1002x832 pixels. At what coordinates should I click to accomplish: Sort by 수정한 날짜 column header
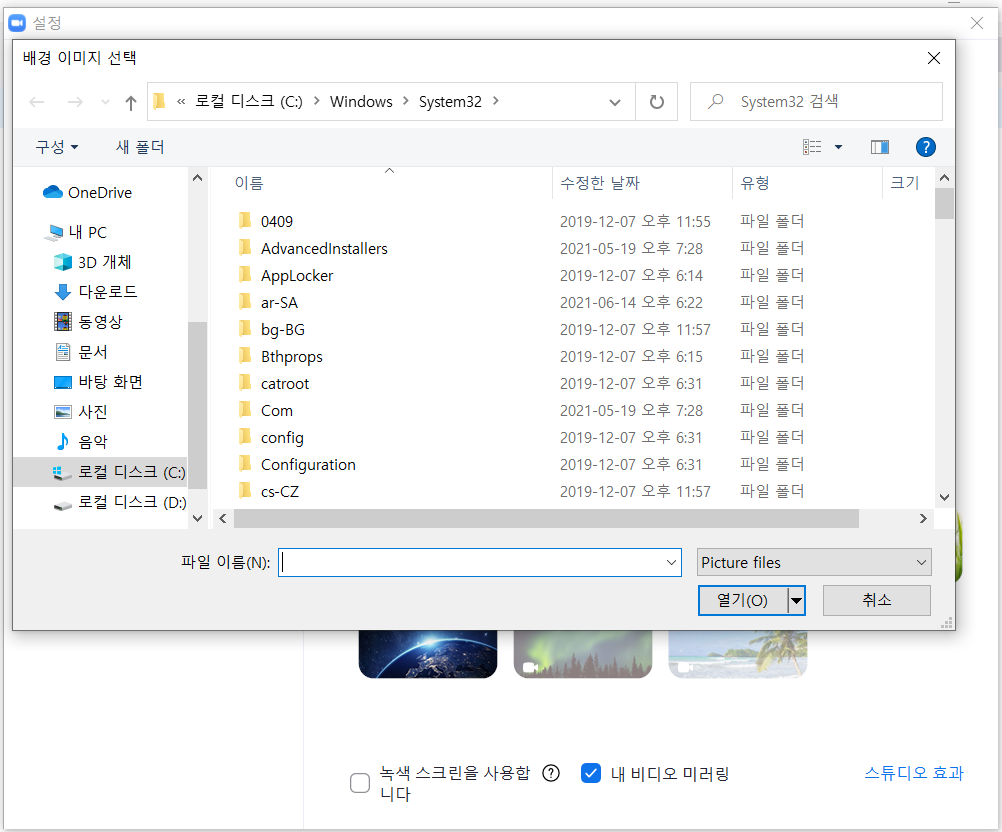coord(599,183)
